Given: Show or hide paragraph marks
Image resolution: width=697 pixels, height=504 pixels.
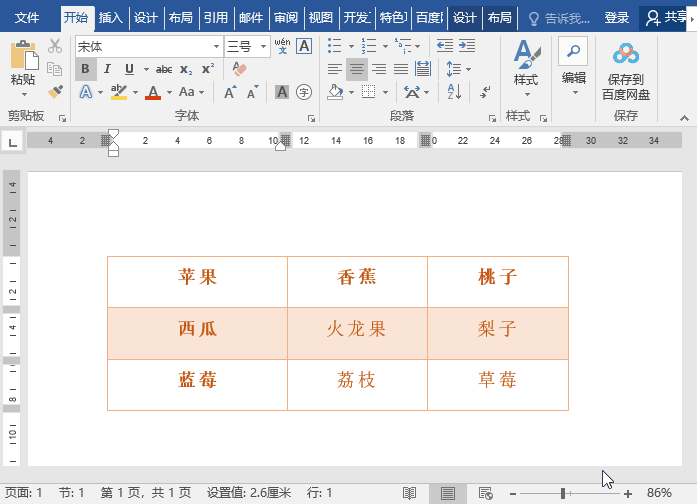Looking at the screenshot, I should [x=485, y=92].
